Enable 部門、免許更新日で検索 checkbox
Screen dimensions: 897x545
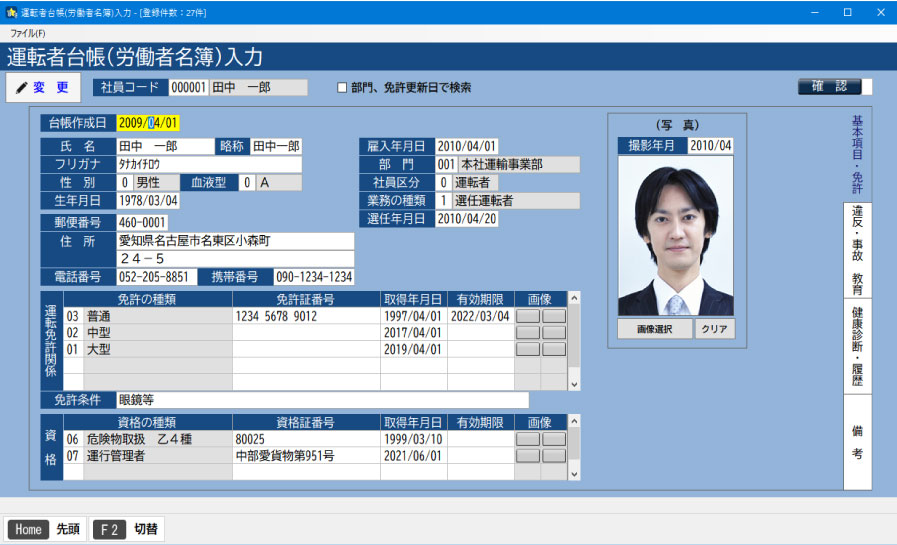342,88
